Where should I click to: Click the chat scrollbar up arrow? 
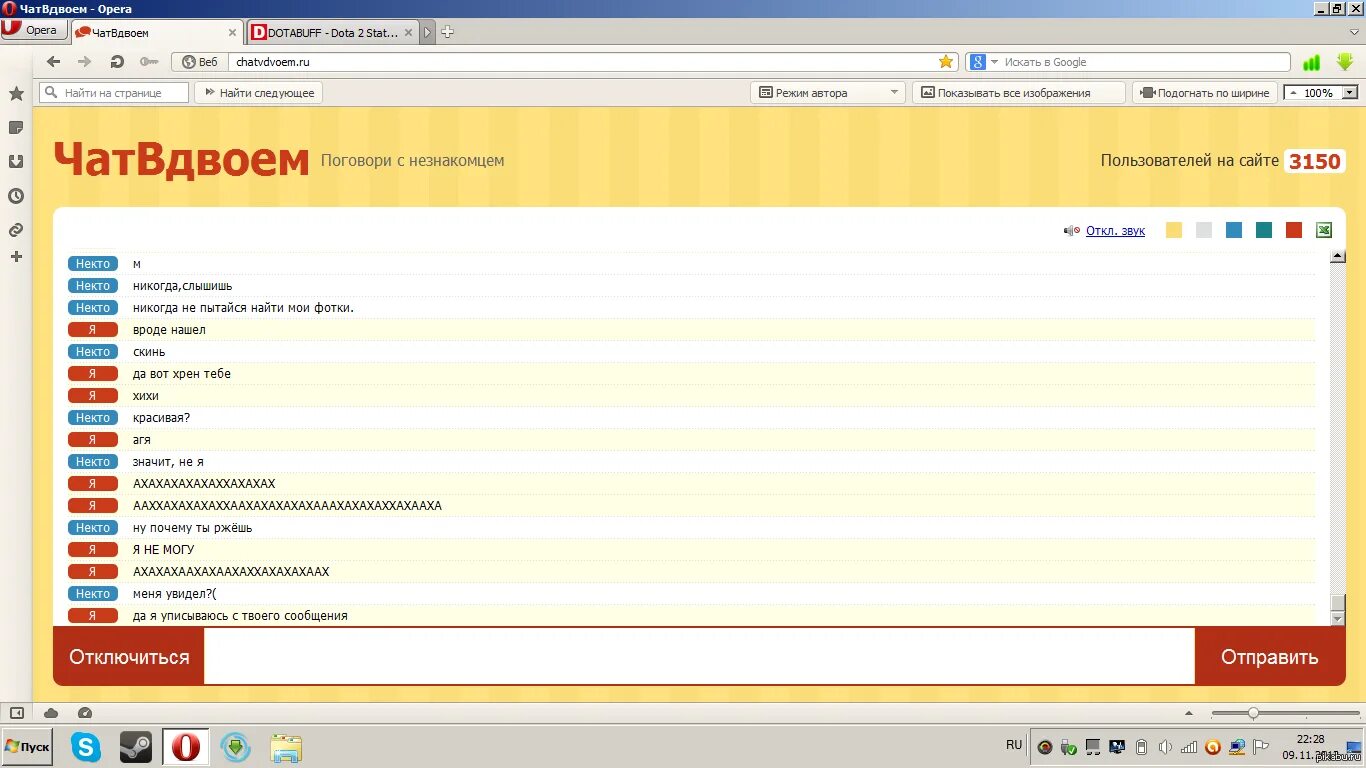pyautogui.click(x=1338, y=257)
